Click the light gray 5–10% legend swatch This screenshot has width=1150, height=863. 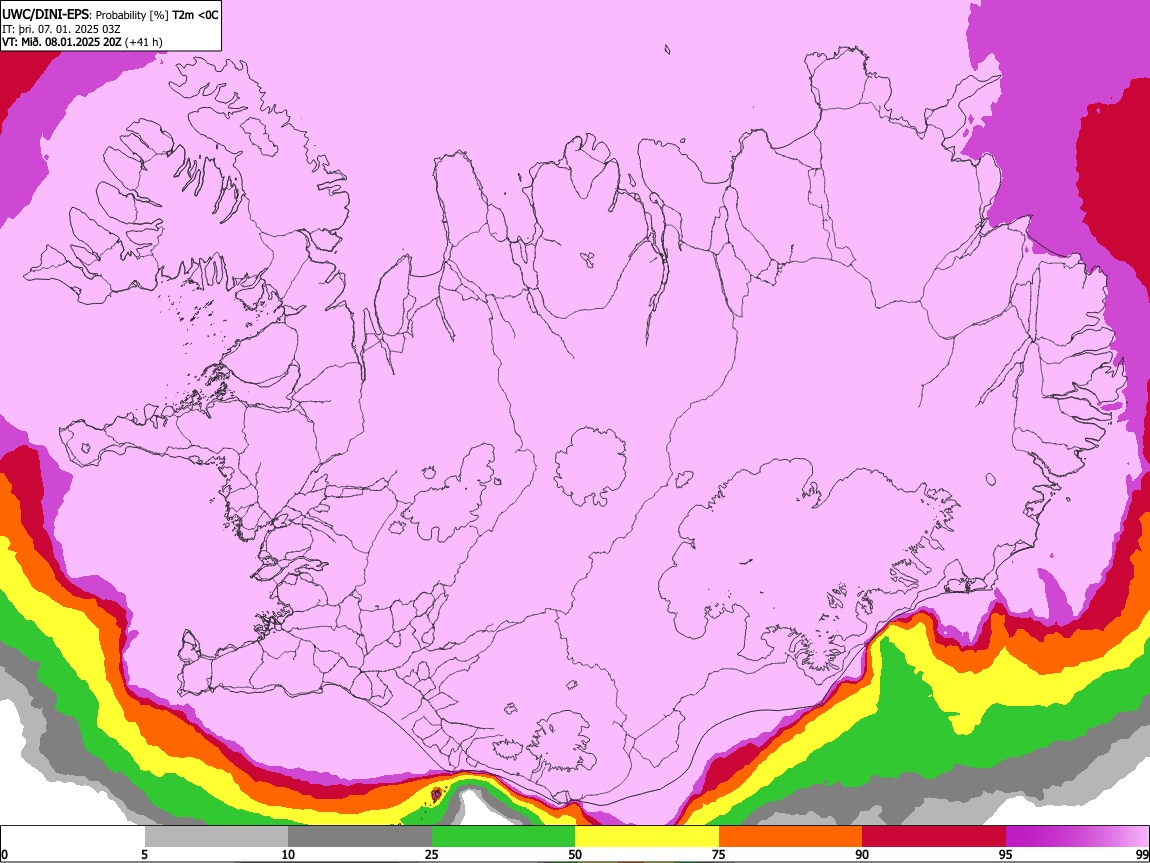click(216, 837)
